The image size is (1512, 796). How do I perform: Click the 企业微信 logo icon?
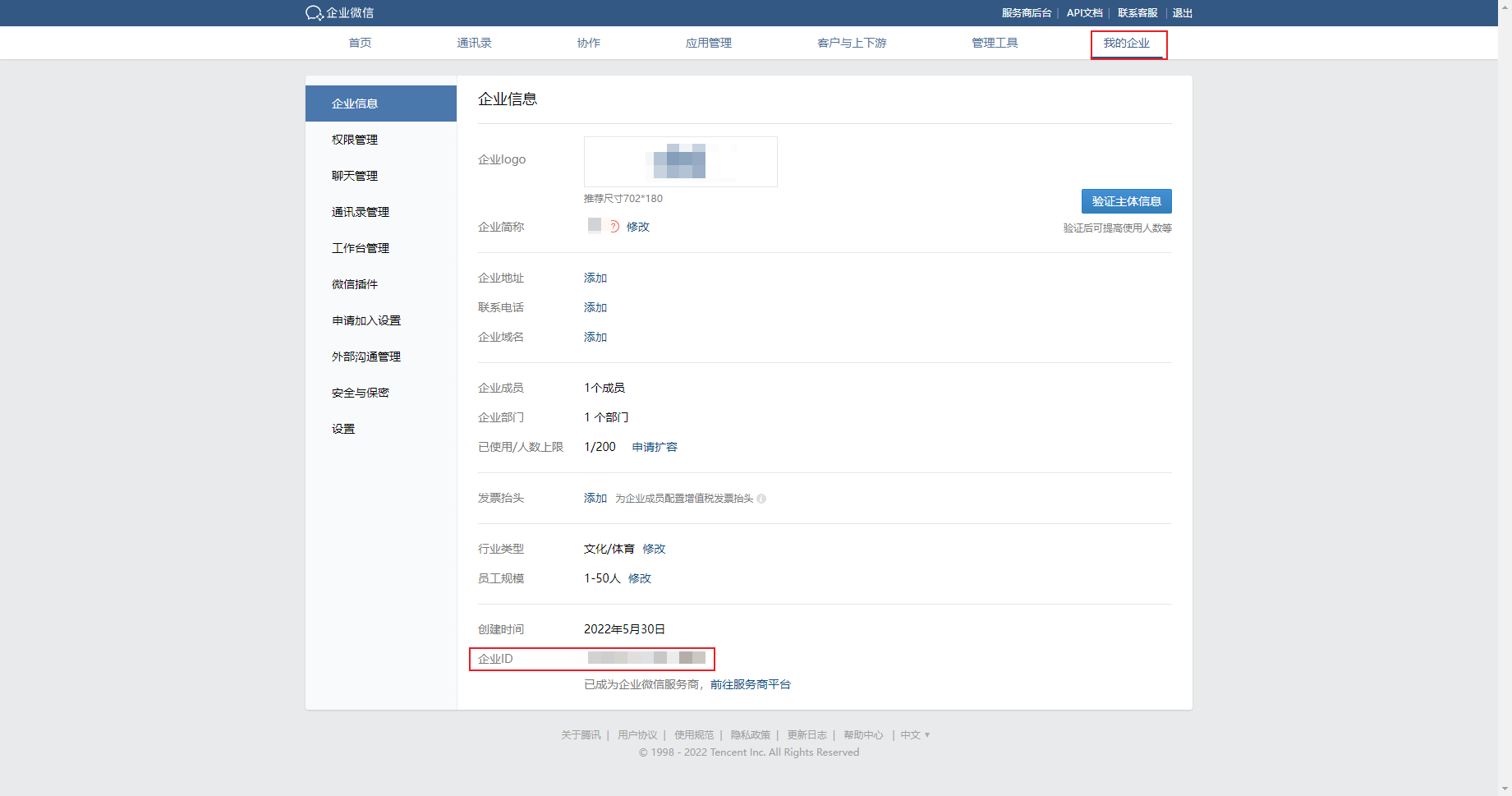pyautogui.click(x=315, y=13)
